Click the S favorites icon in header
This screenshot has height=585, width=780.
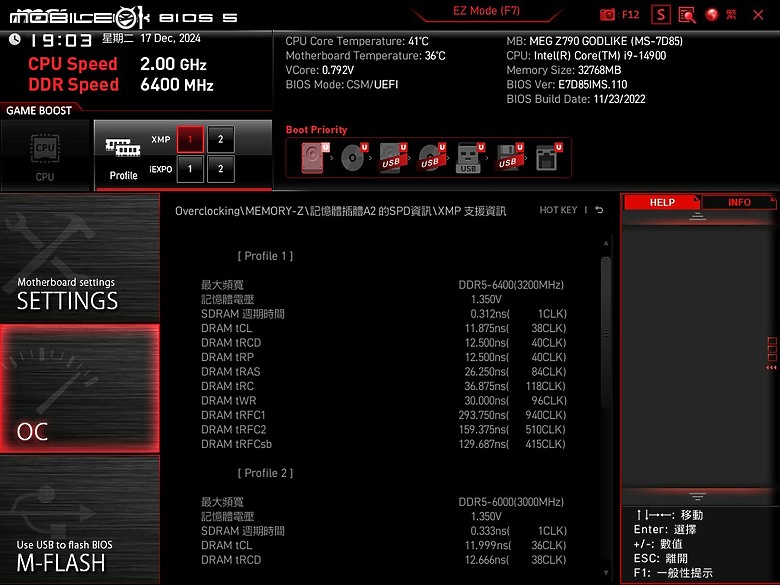(x=661, y=15)
